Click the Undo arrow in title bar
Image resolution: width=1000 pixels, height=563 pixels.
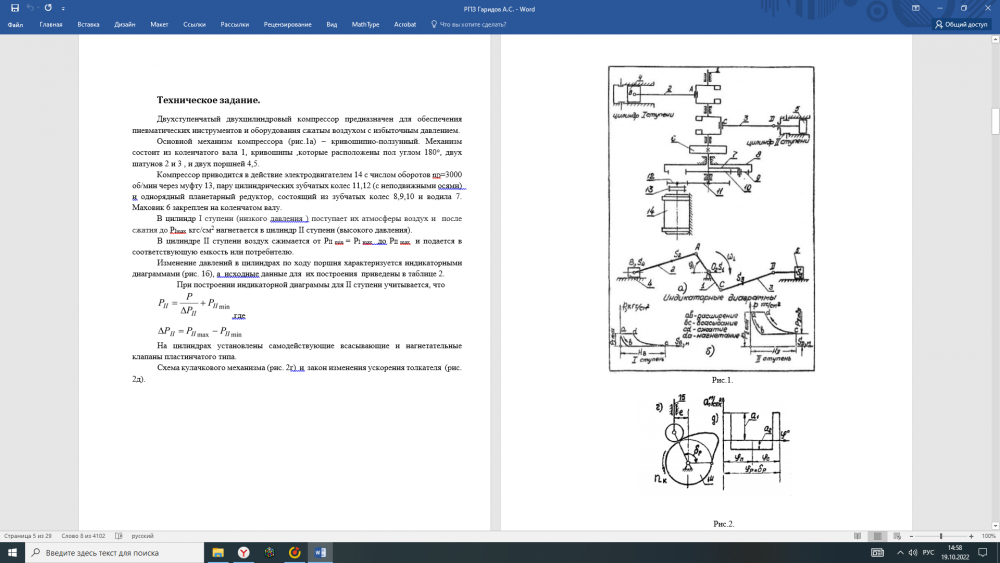click(x=30, y=8)
